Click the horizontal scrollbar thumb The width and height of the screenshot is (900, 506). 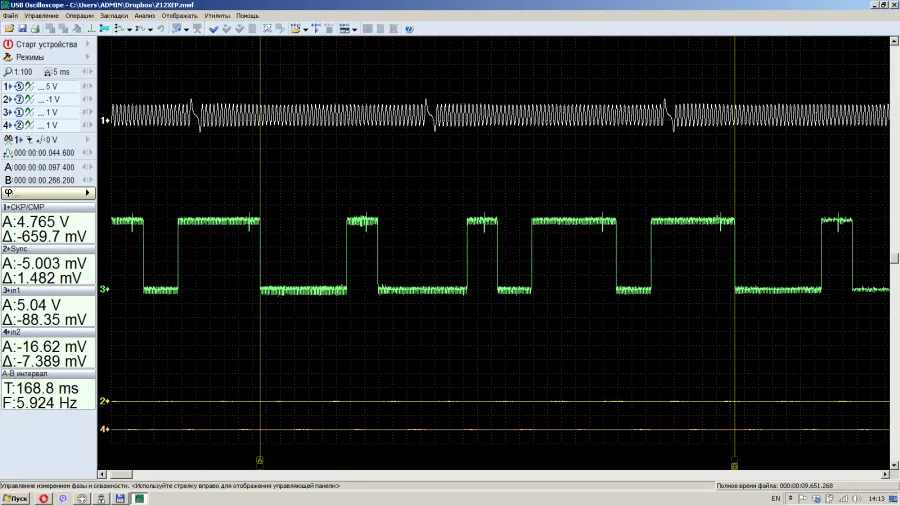(121, 474)
